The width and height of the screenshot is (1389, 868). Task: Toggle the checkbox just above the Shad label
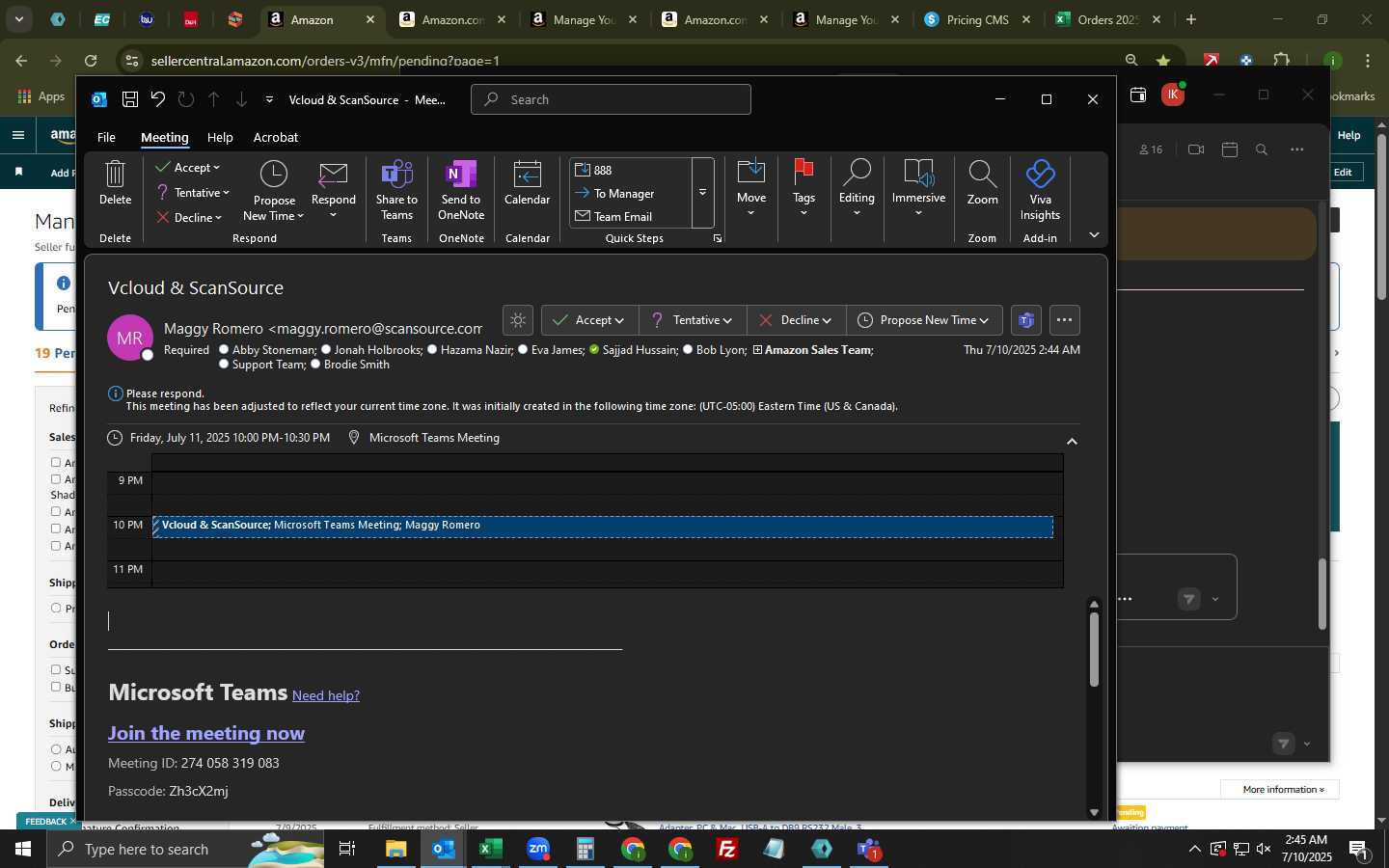pyautogui.click(x=56, y=478)
